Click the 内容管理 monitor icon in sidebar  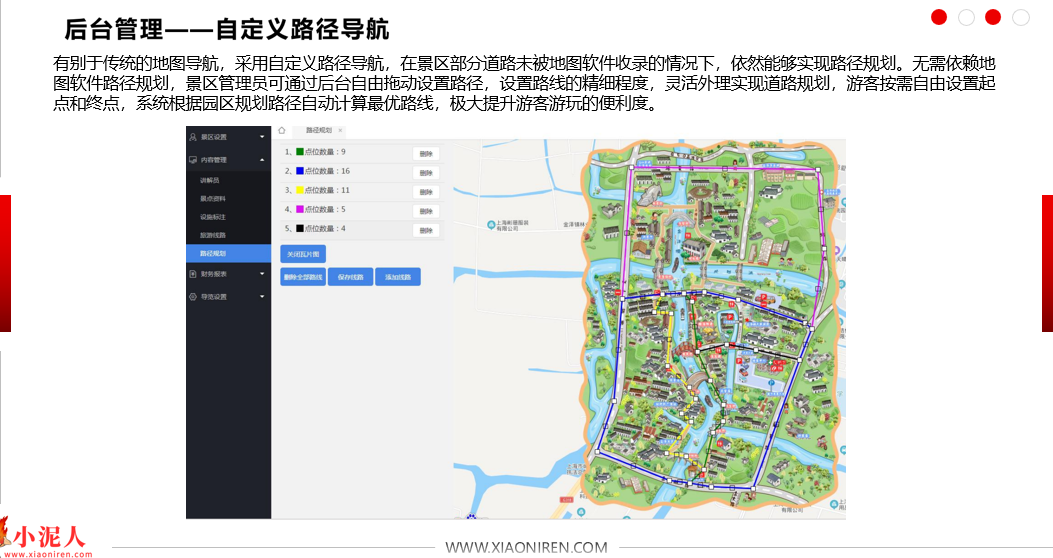(x=193, y=159)
